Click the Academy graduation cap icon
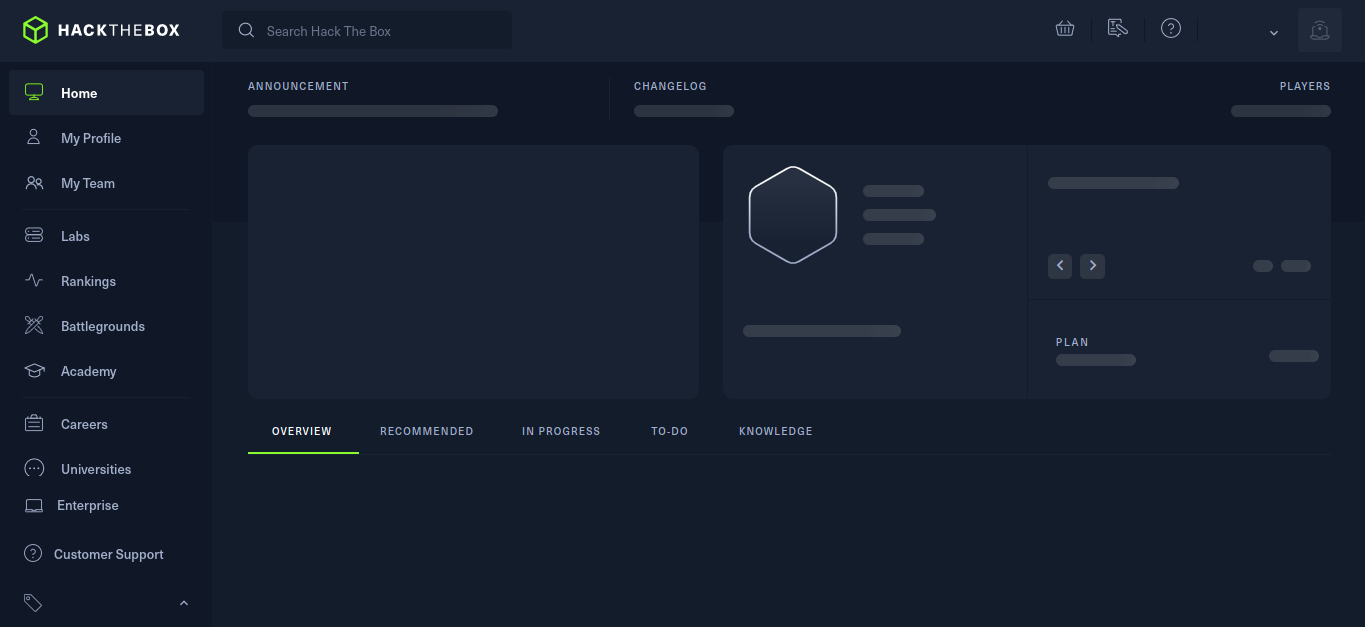The image size is (1365, 627). [34, 371]
